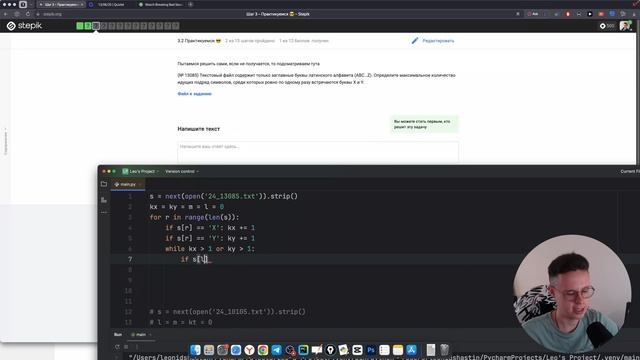The image size is (640, 360).
Task: Close the main.py editor tab
Action: (141, 184)
